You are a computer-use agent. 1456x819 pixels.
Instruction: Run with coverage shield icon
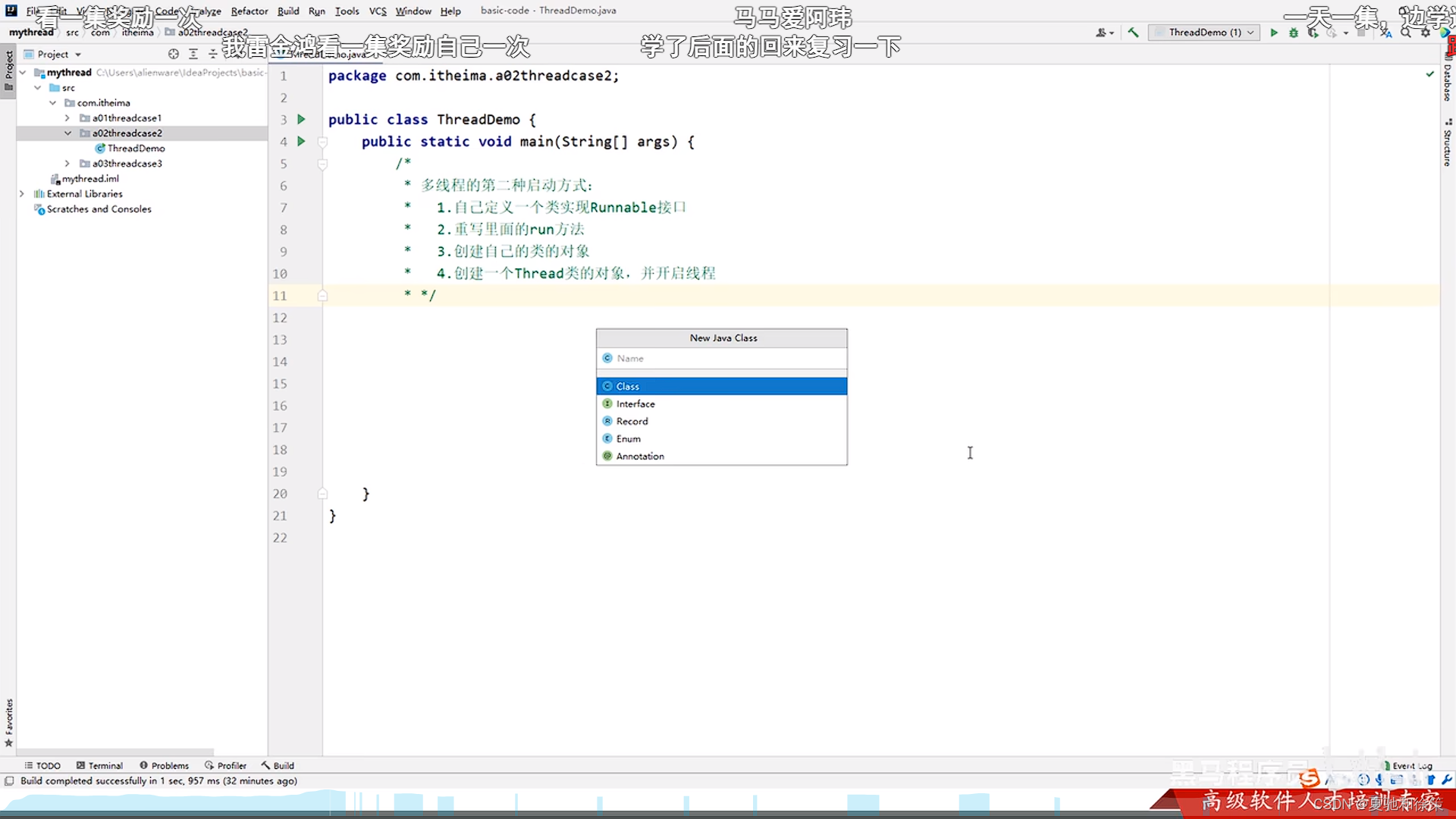(x=1313, y=33)
